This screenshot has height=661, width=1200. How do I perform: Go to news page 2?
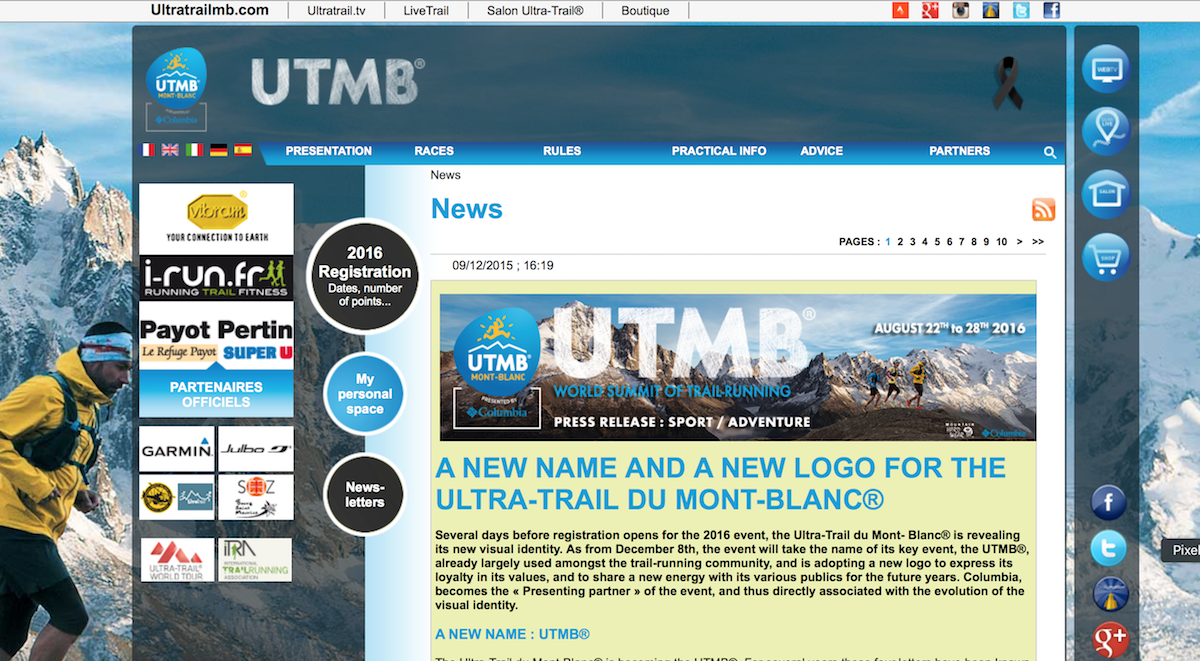900,242
